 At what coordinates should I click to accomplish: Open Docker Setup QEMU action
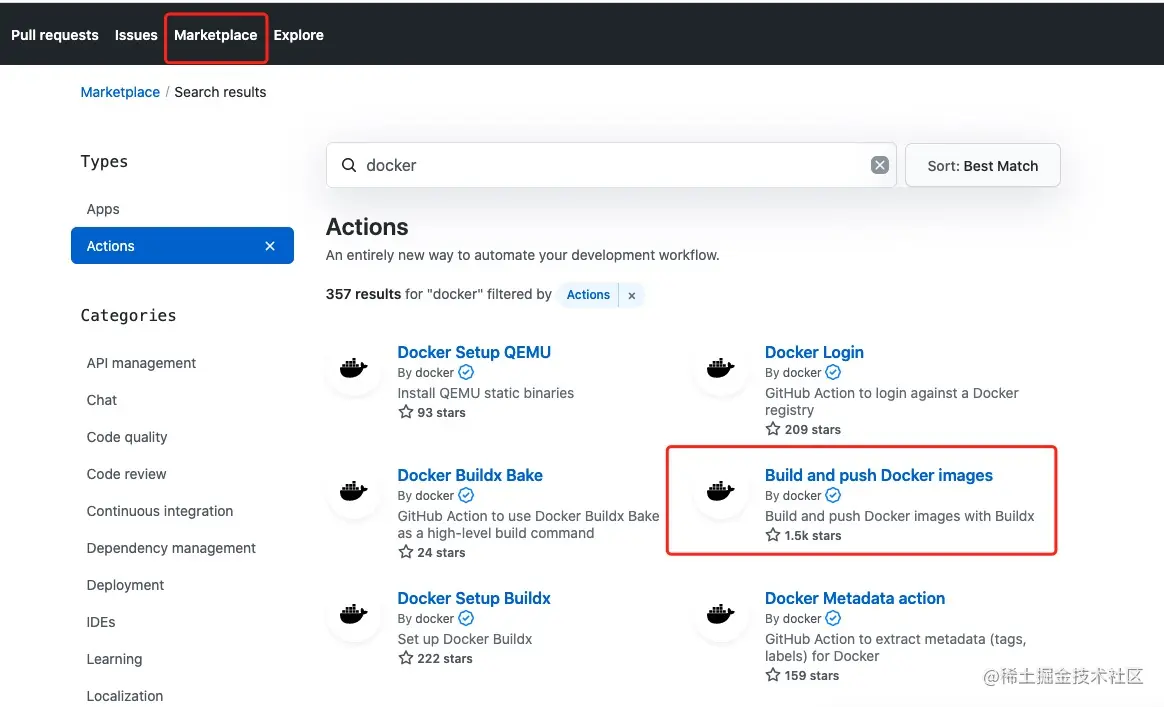point(474,352)
